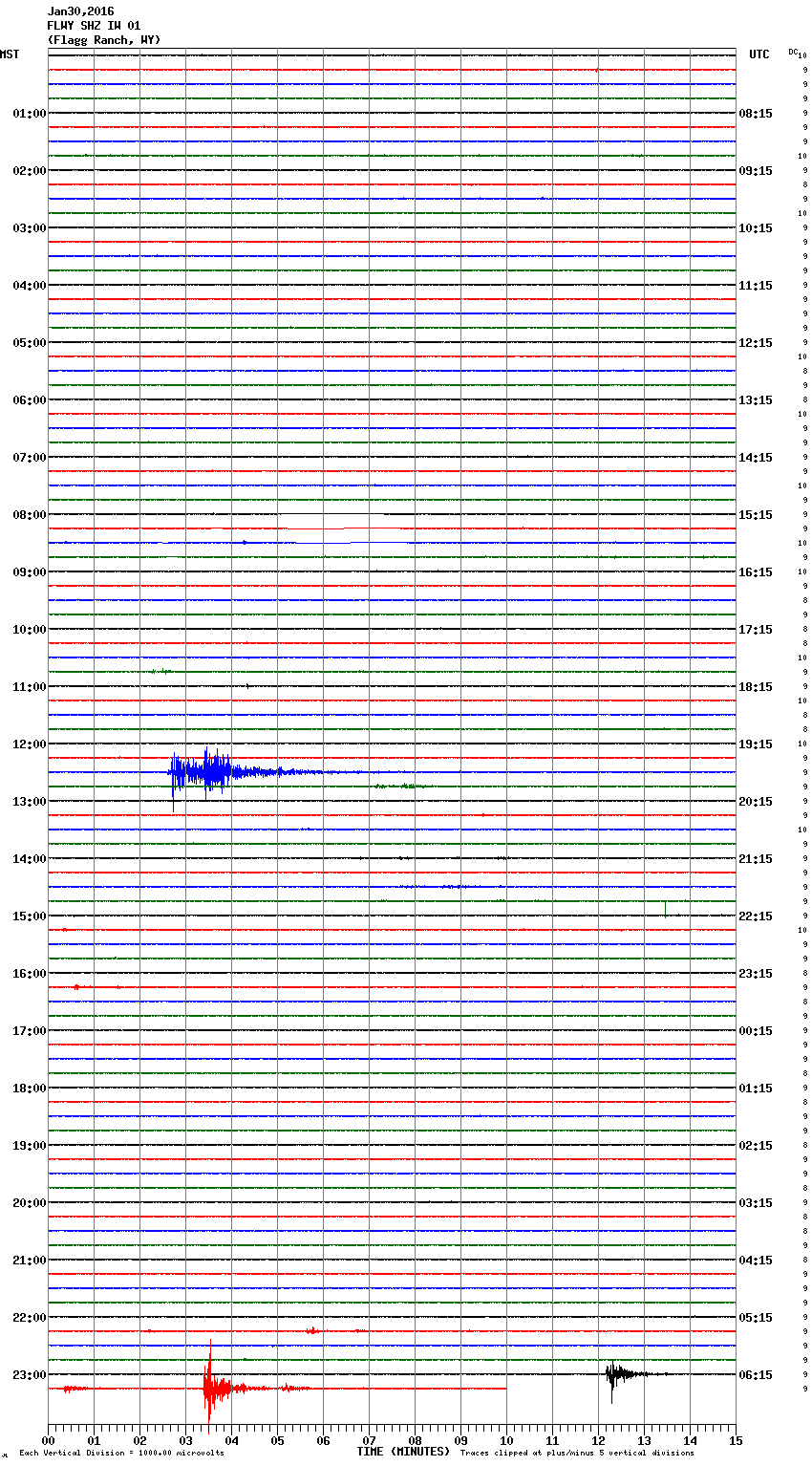
Task: Click the 07 minute tick label
Action: (x=369, y=1440)
